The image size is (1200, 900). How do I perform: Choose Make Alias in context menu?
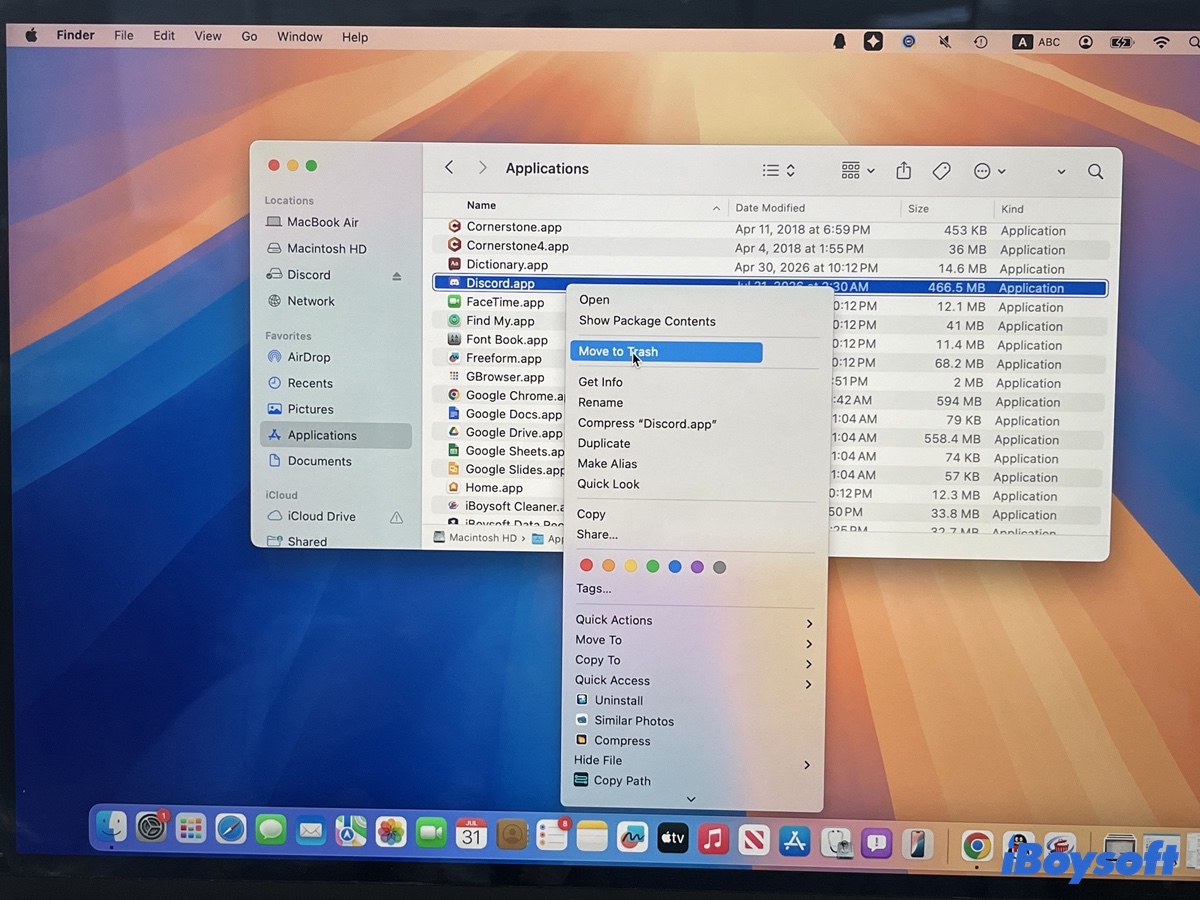tap(607, 463)
